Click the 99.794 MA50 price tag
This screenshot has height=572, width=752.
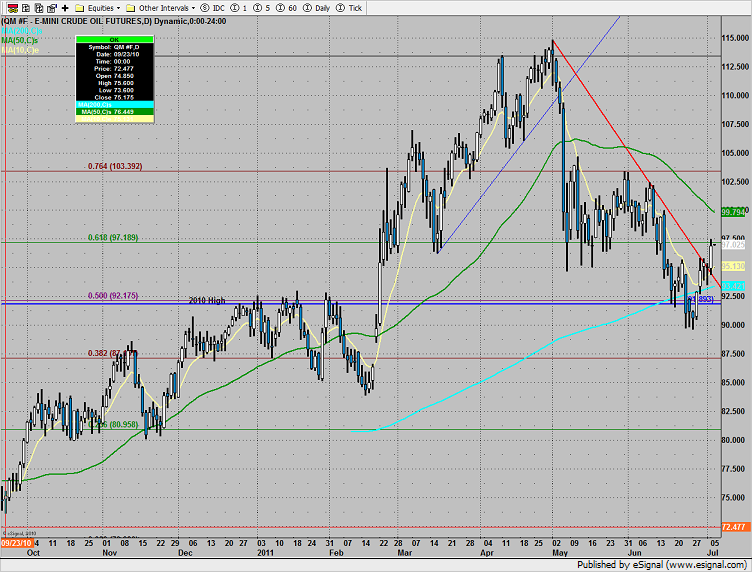[733, 212]
